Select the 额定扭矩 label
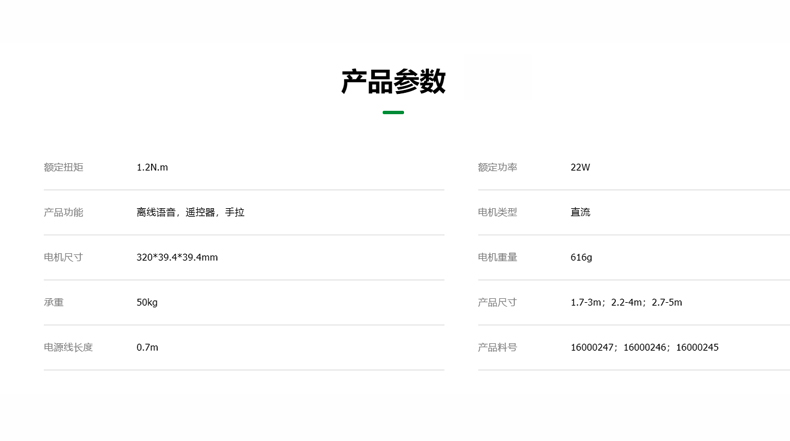This screenshot has width=790, height=441. (63, 168)
